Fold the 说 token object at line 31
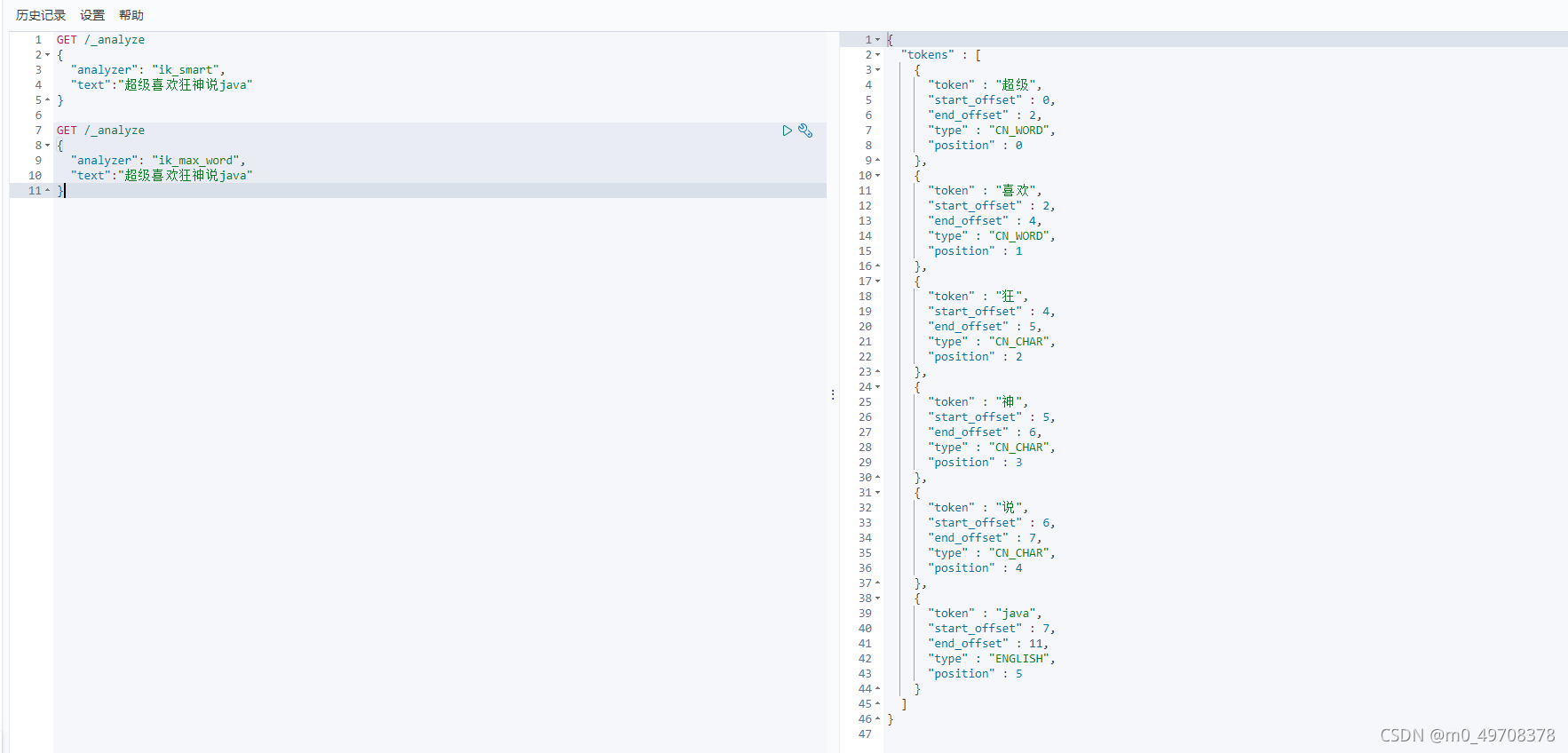This screenshot has width=1568, height=753. coord(878,493)
